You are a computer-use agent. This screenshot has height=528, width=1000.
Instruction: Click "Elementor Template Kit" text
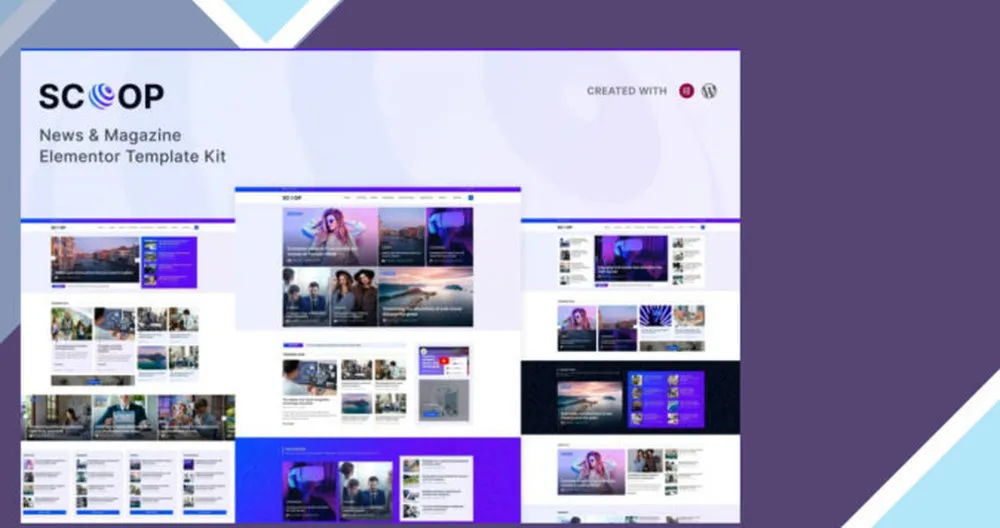pos(133,156)
